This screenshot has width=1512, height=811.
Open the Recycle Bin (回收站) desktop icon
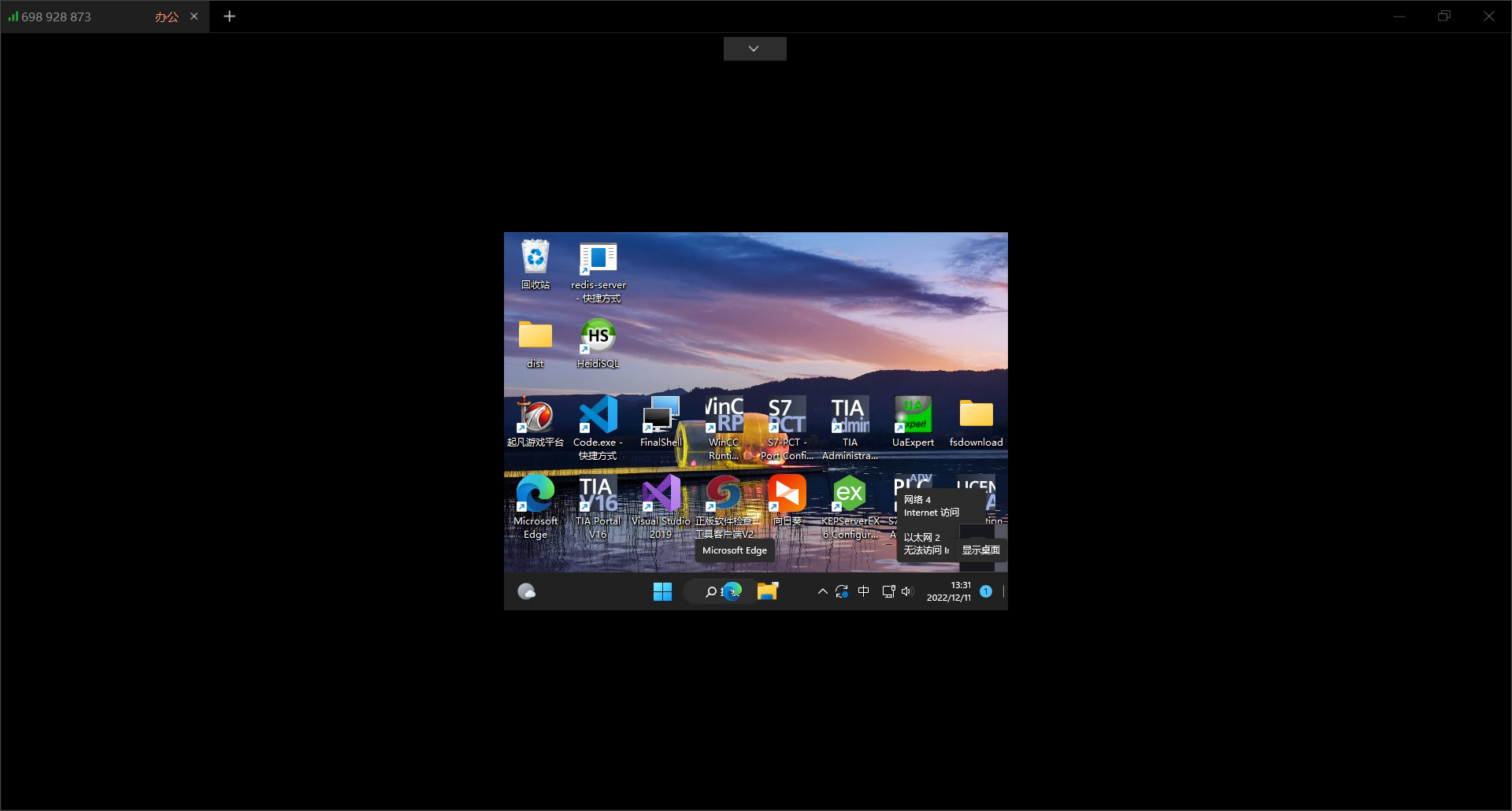tap(535, 265)
